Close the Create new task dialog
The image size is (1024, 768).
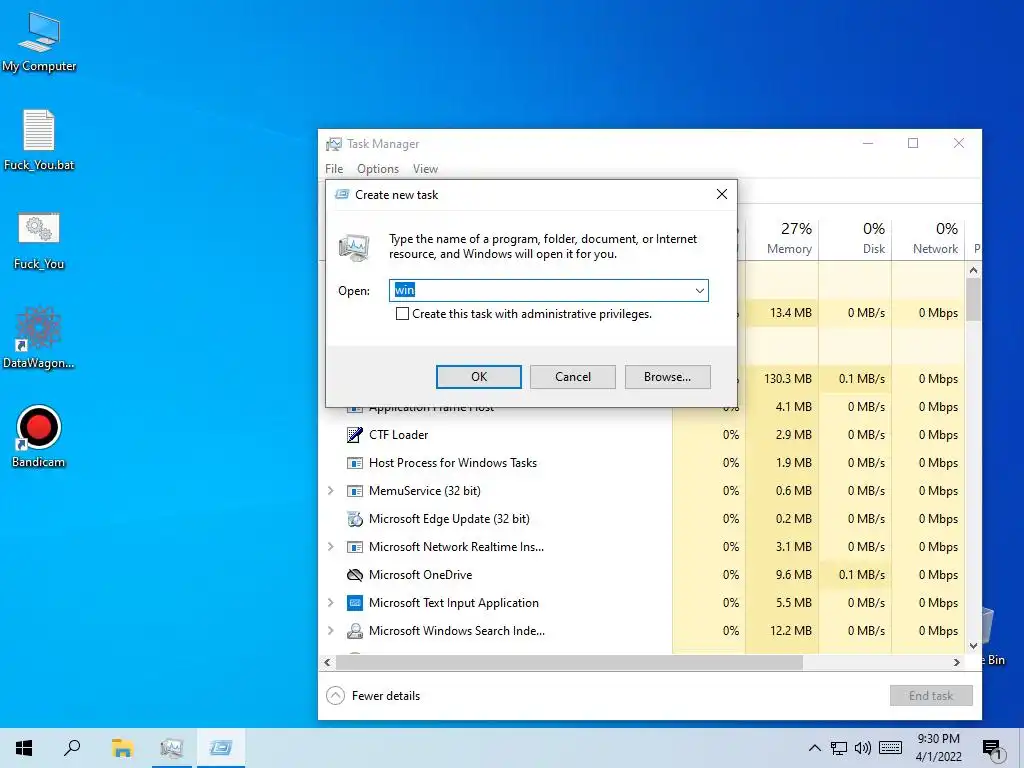coord(722,194)
